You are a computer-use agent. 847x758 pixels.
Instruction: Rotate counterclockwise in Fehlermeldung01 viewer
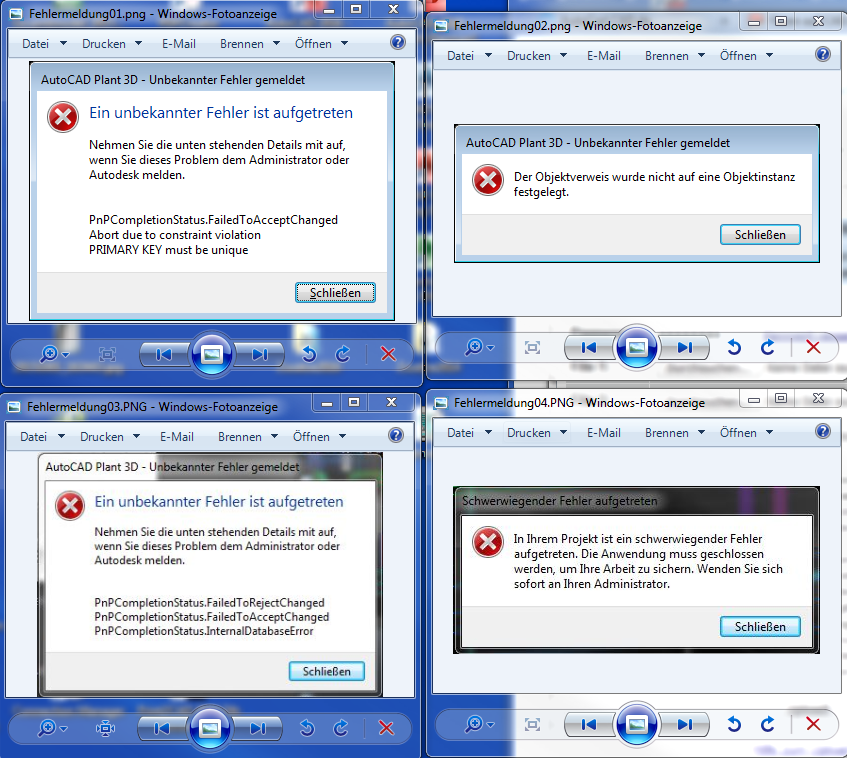point(309,354)
